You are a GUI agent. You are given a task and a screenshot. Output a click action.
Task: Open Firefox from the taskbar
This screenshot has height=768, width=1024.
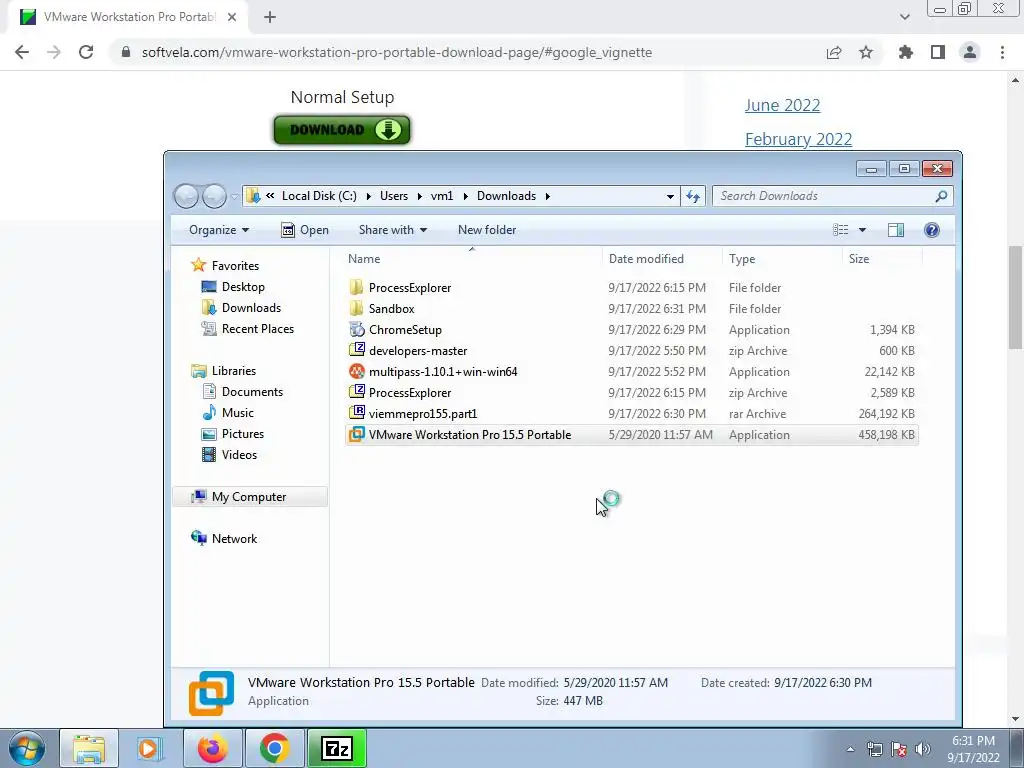click(213, 748)
